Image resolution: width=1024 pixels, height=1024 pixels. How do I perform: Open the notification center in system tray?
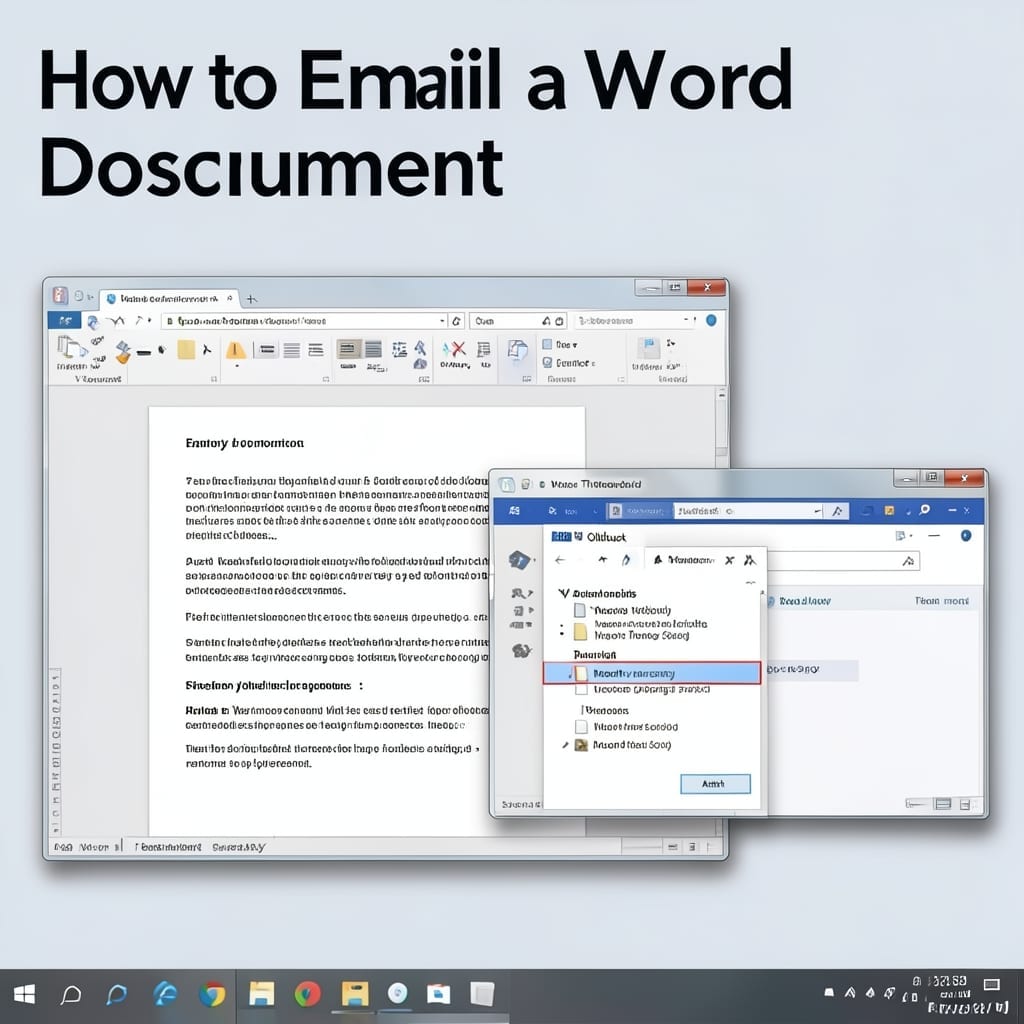click(x=991, y=985)
